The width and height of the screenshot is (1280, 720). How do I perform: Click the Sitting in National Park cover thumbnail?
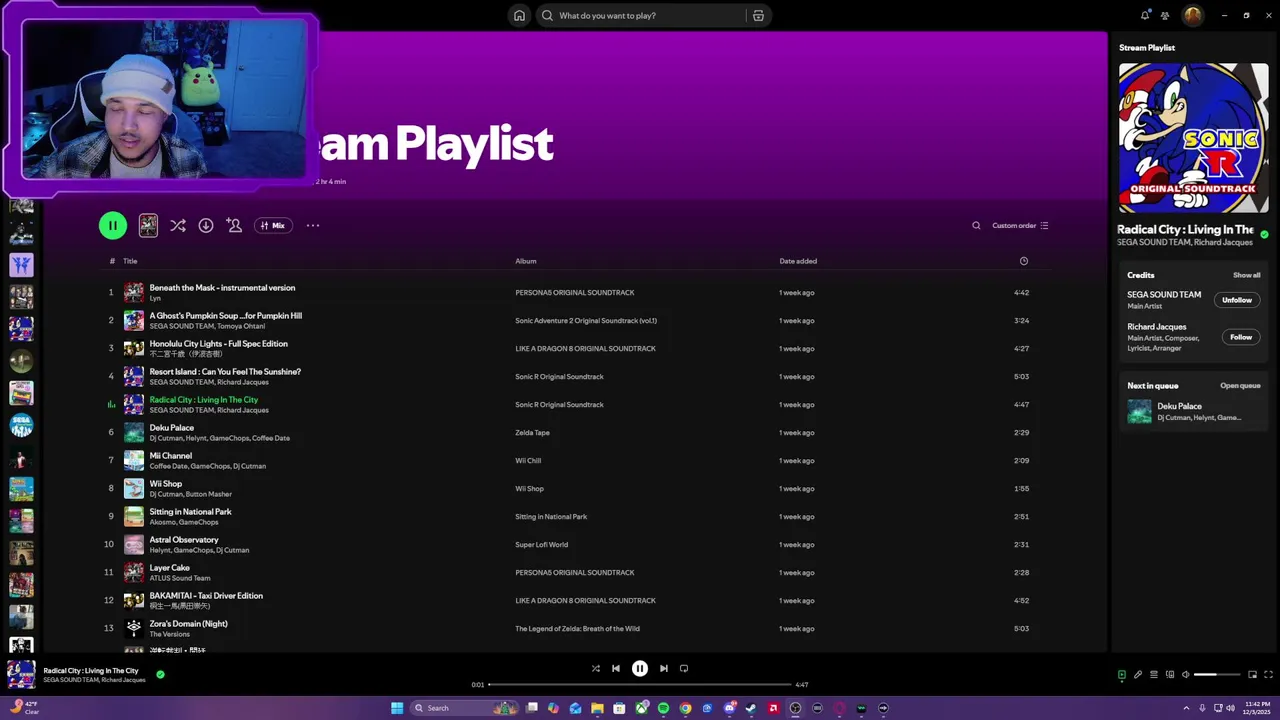tap(134, 517)
